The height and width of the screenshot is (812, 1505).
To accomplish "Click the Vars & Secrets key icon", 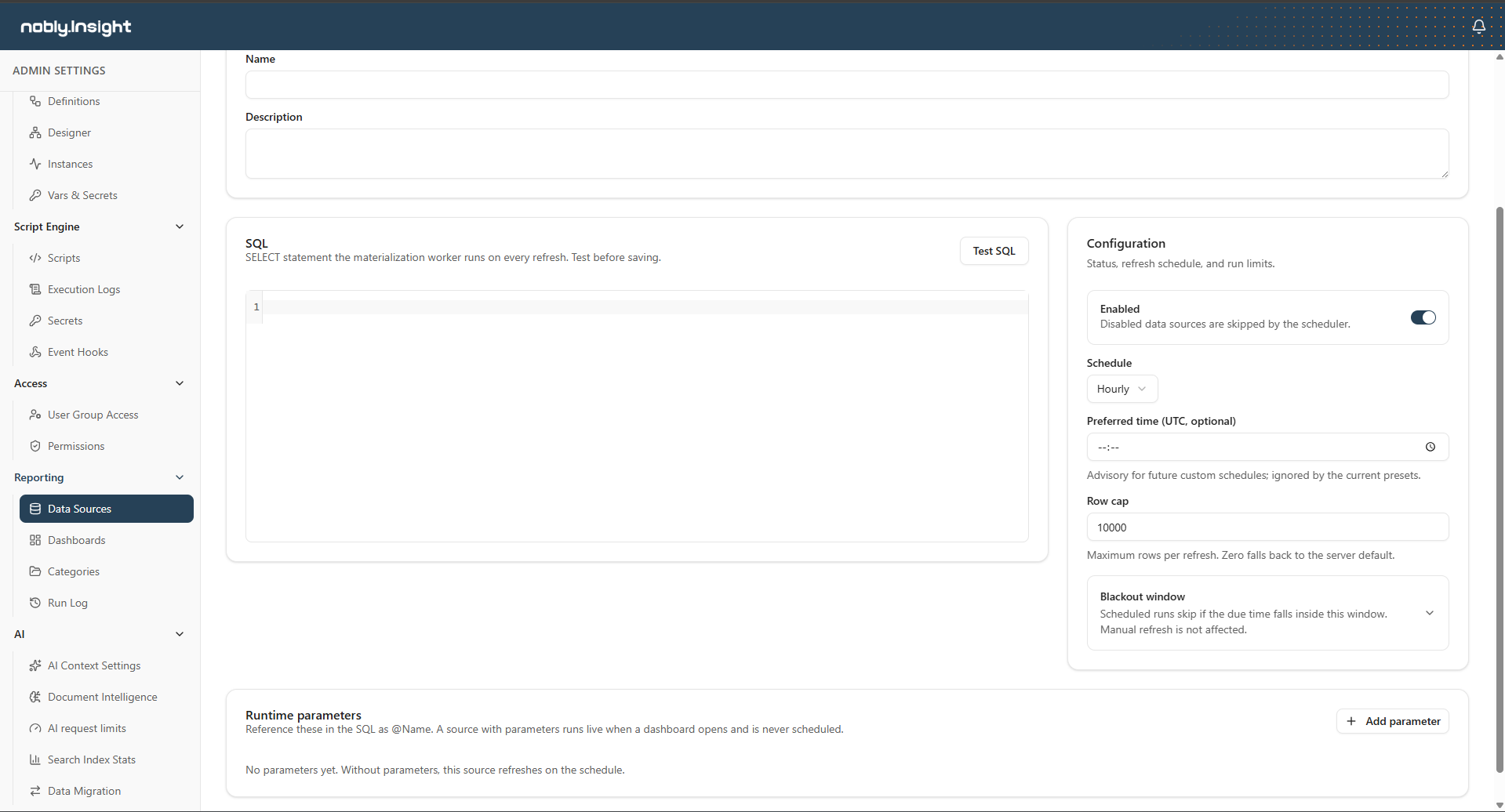I will (35, 195).
